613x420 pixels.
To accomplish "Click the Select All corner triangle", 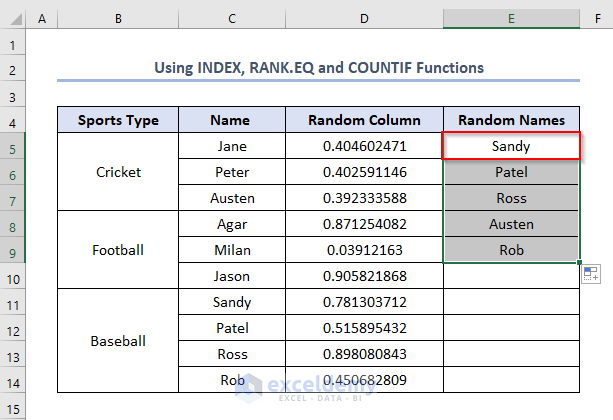I will pos(13,19).
